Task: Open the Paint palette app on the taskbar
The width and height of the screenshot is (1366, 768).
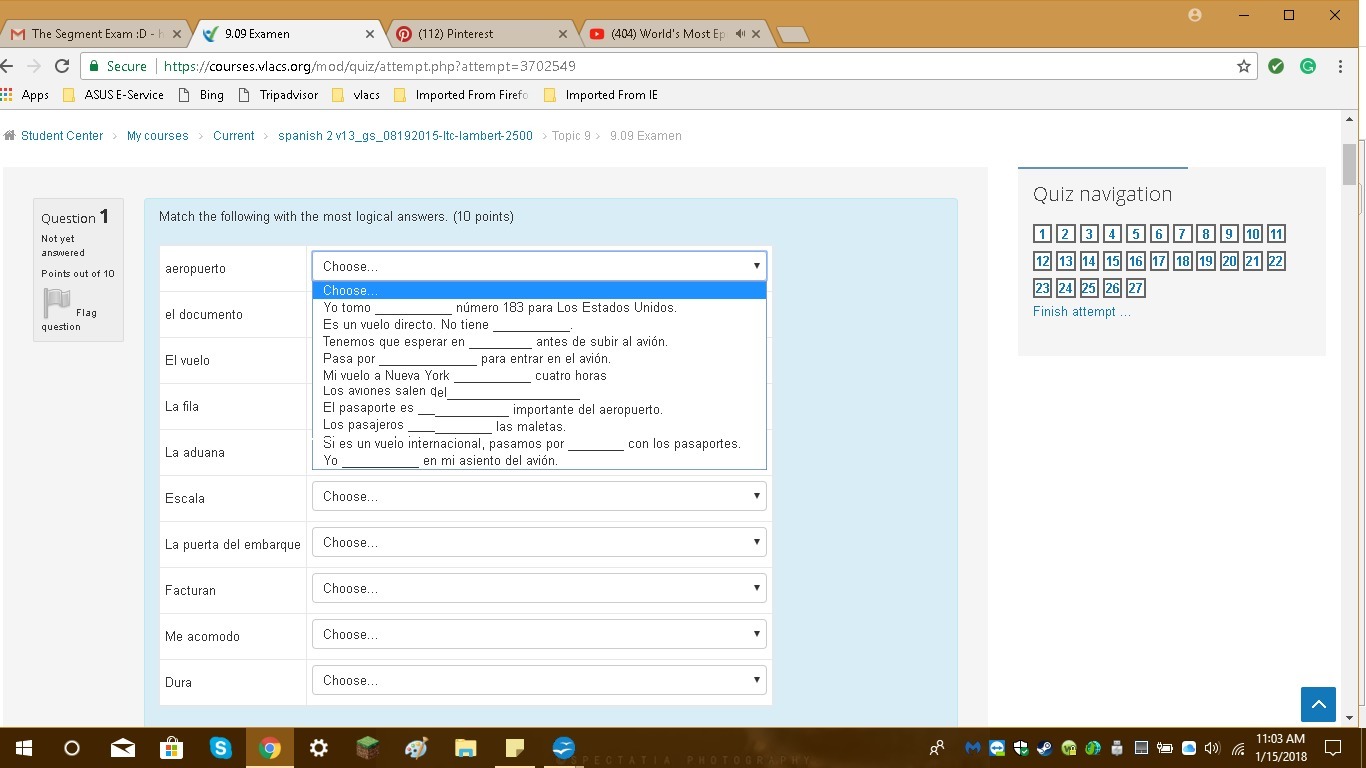Action: point(416,748)
